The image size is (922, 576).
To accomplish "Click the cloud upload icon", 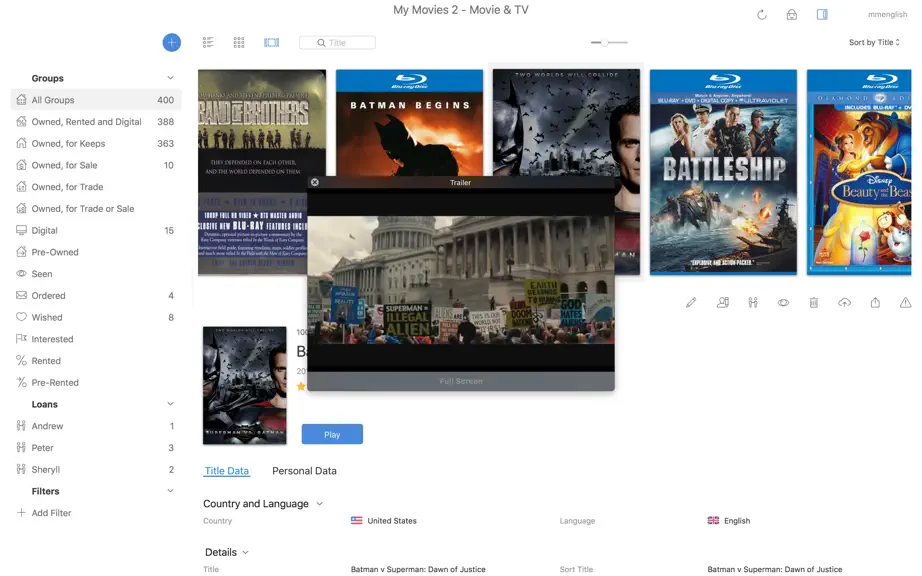I will pos(844,303).
